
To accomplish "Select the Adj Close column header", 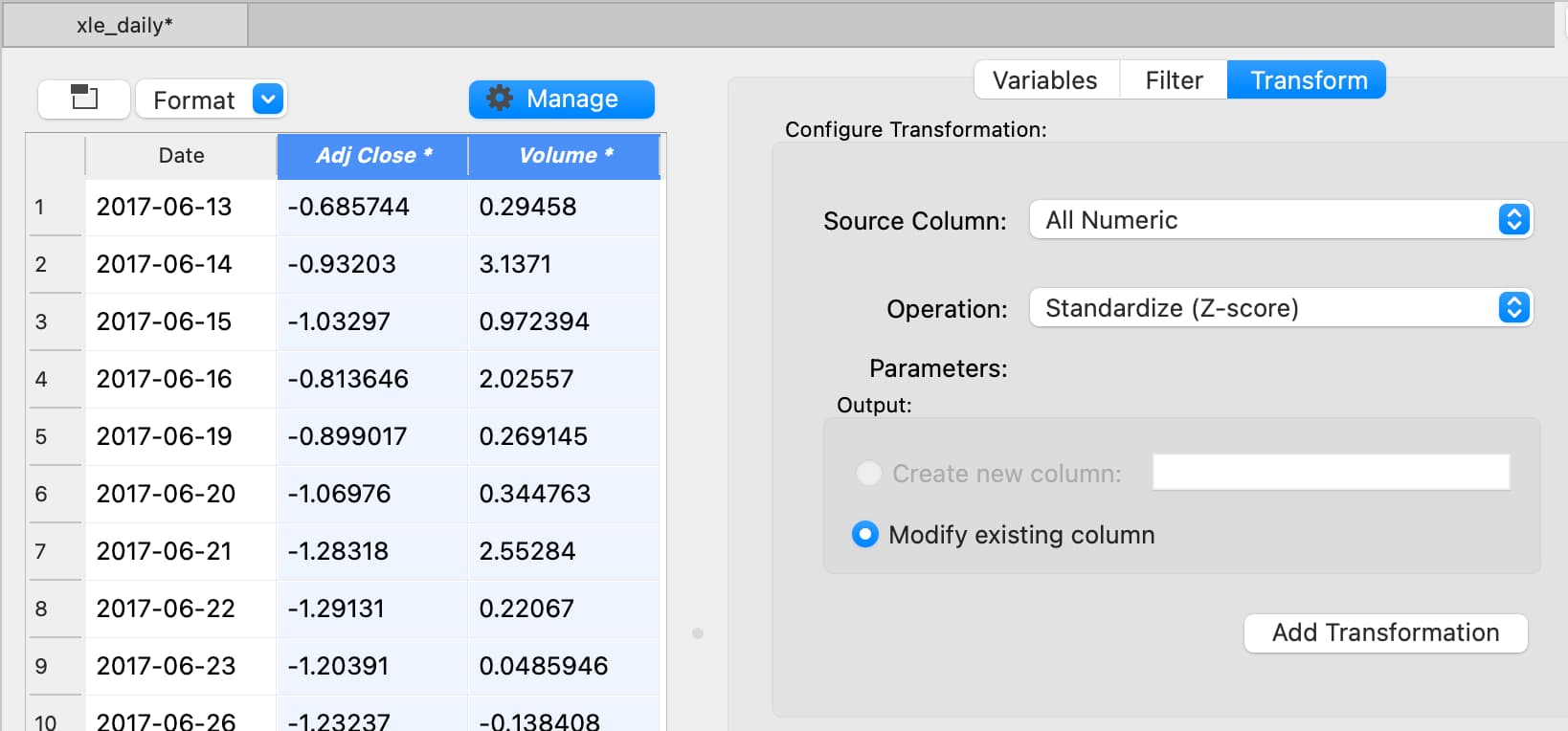I will click(x=372, y=156).
